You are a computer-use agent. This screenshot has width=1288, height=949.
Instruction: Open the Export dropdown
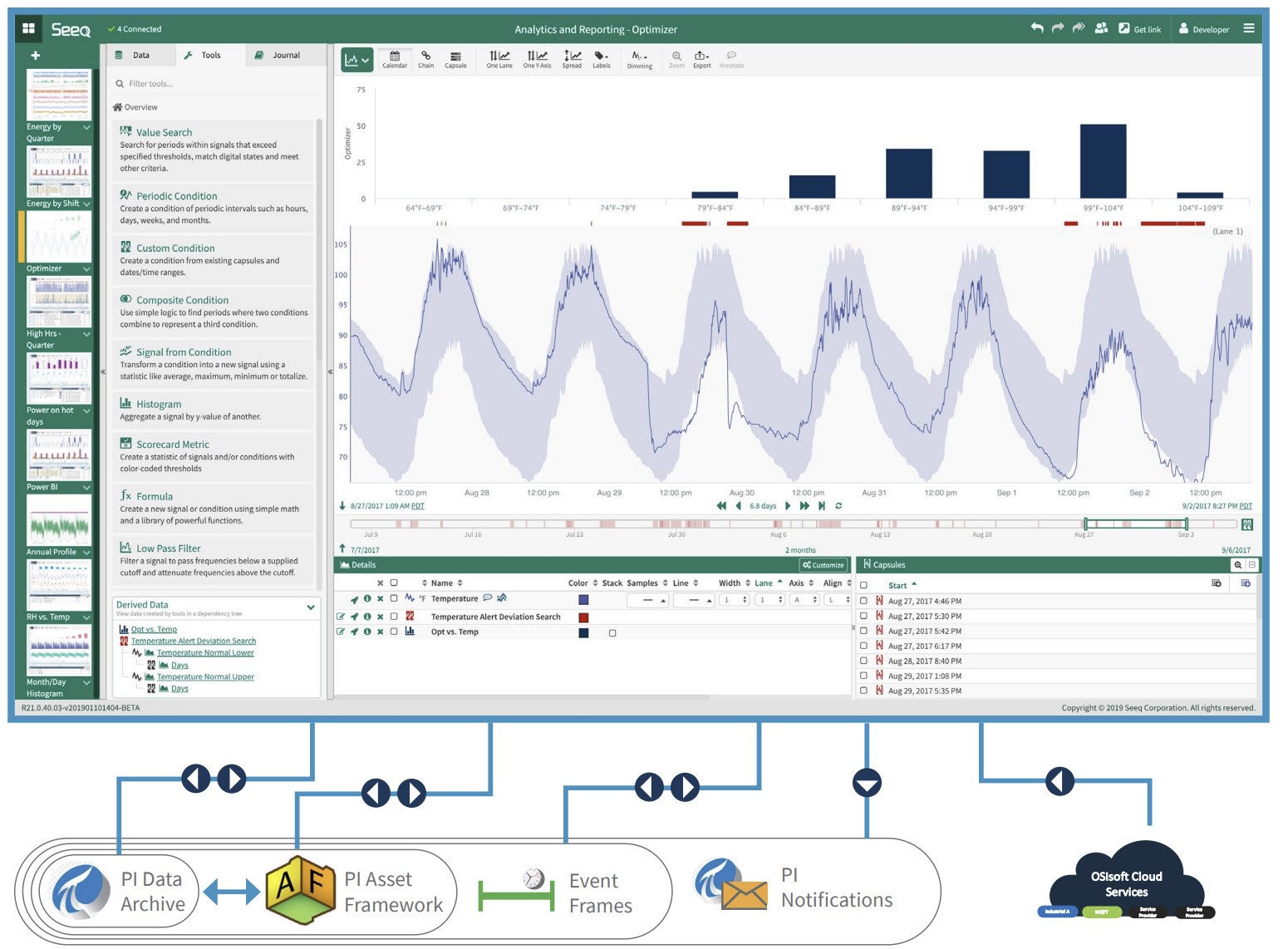click(x=702, y=59)
